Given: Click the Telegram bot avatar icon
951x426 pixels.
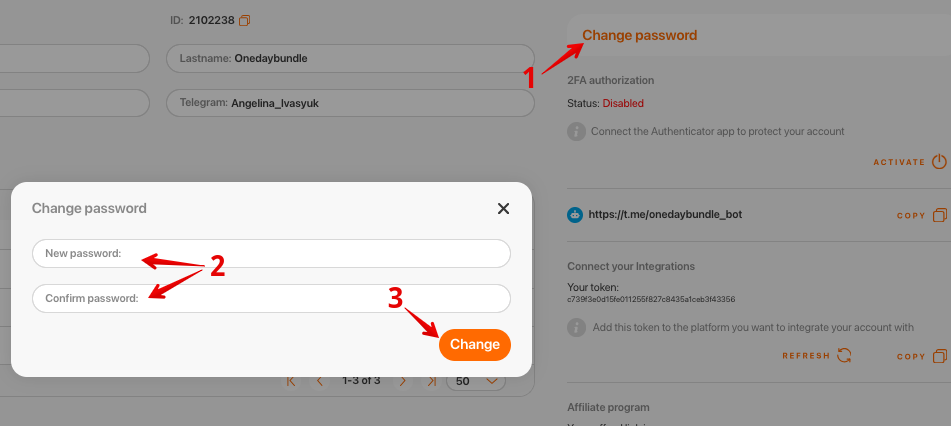Looking at the screenshot, I should coord(575,214).
